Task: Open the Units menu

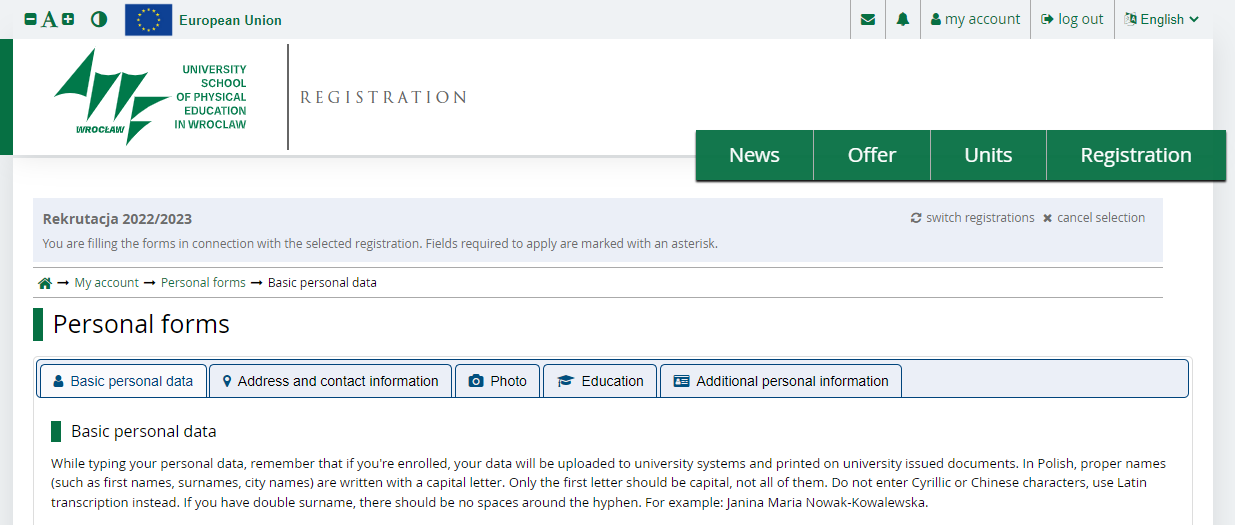Action: tap(988, 155)
